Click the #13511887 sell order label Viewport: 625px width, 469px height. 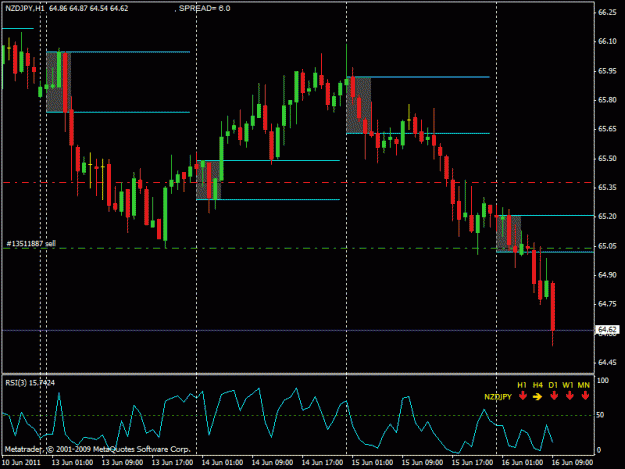(31, 243)
